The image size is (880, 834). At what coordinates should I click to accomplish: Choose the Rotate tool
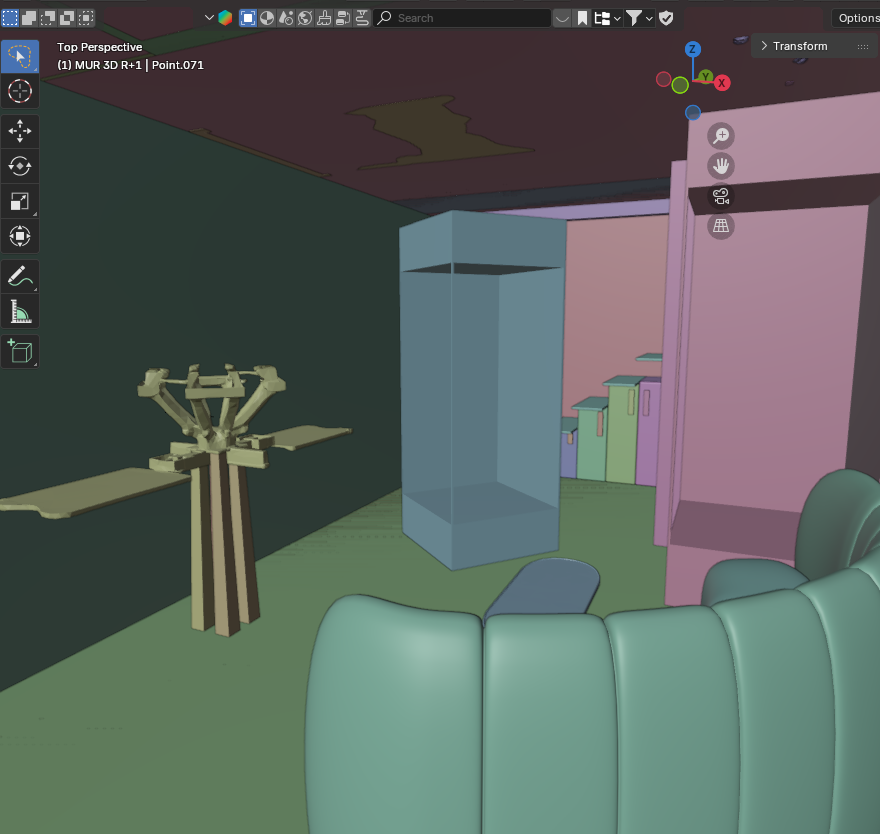coord(20,166)
